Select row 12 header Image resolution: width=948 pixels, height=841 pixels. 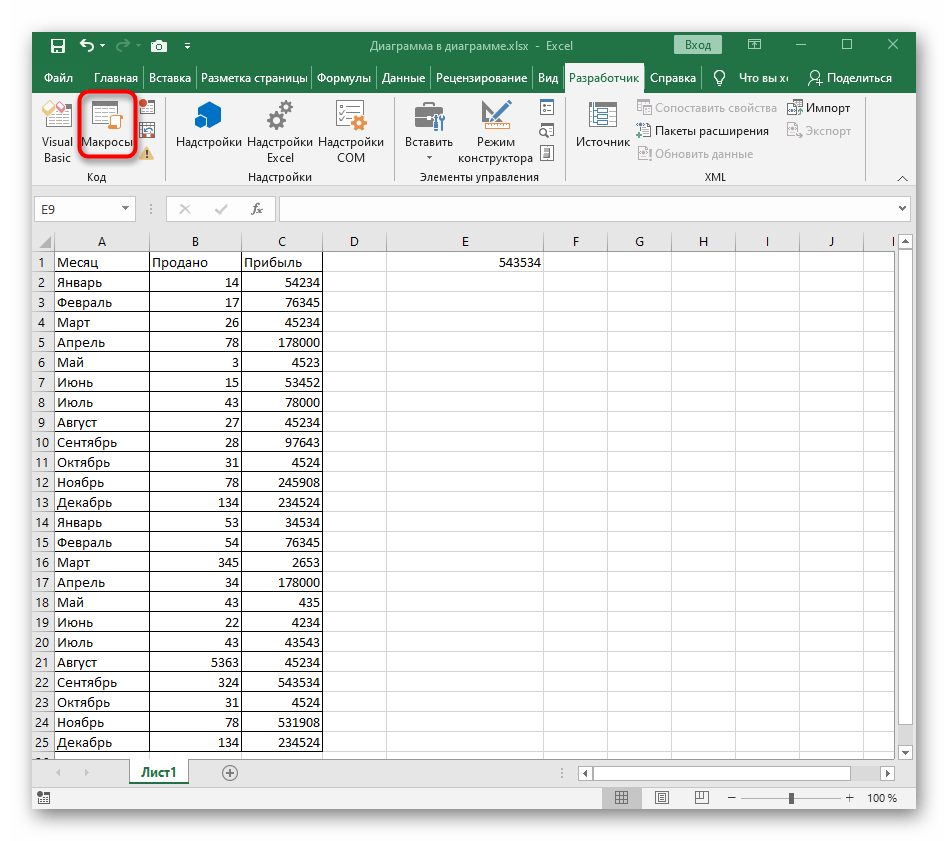[42, 482]
